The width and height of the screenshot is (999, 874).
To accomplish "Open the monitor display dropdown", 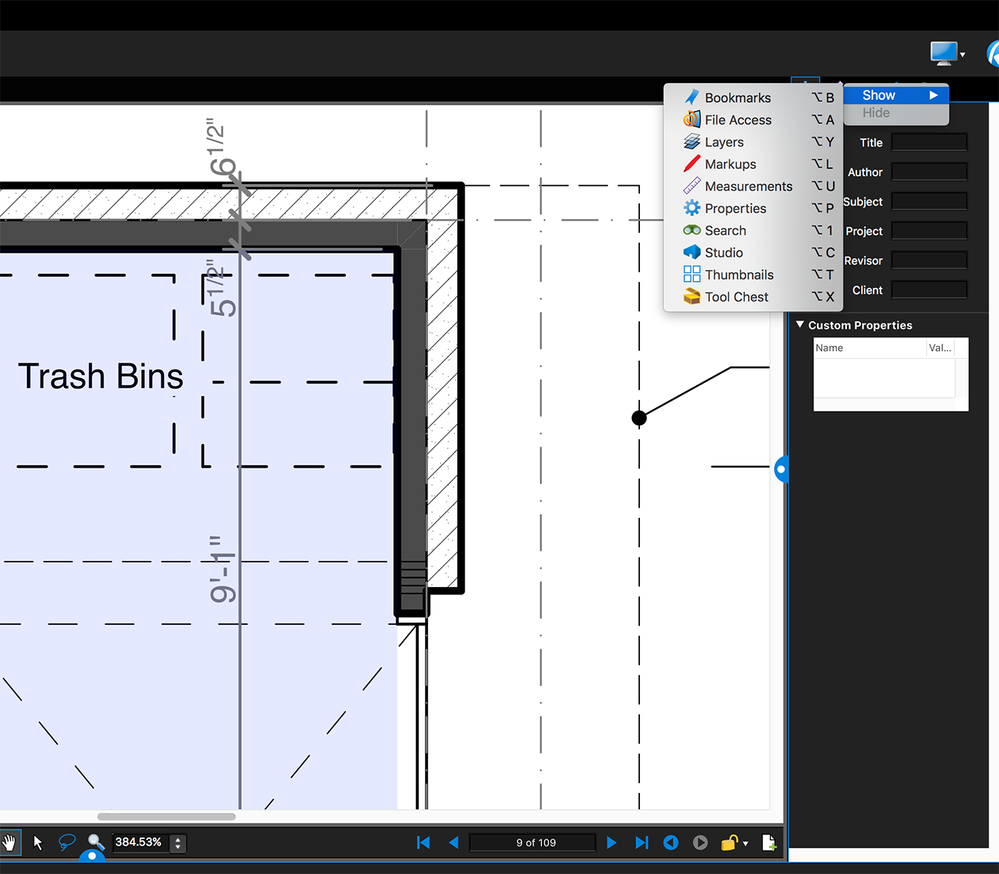I will (946, 52).
